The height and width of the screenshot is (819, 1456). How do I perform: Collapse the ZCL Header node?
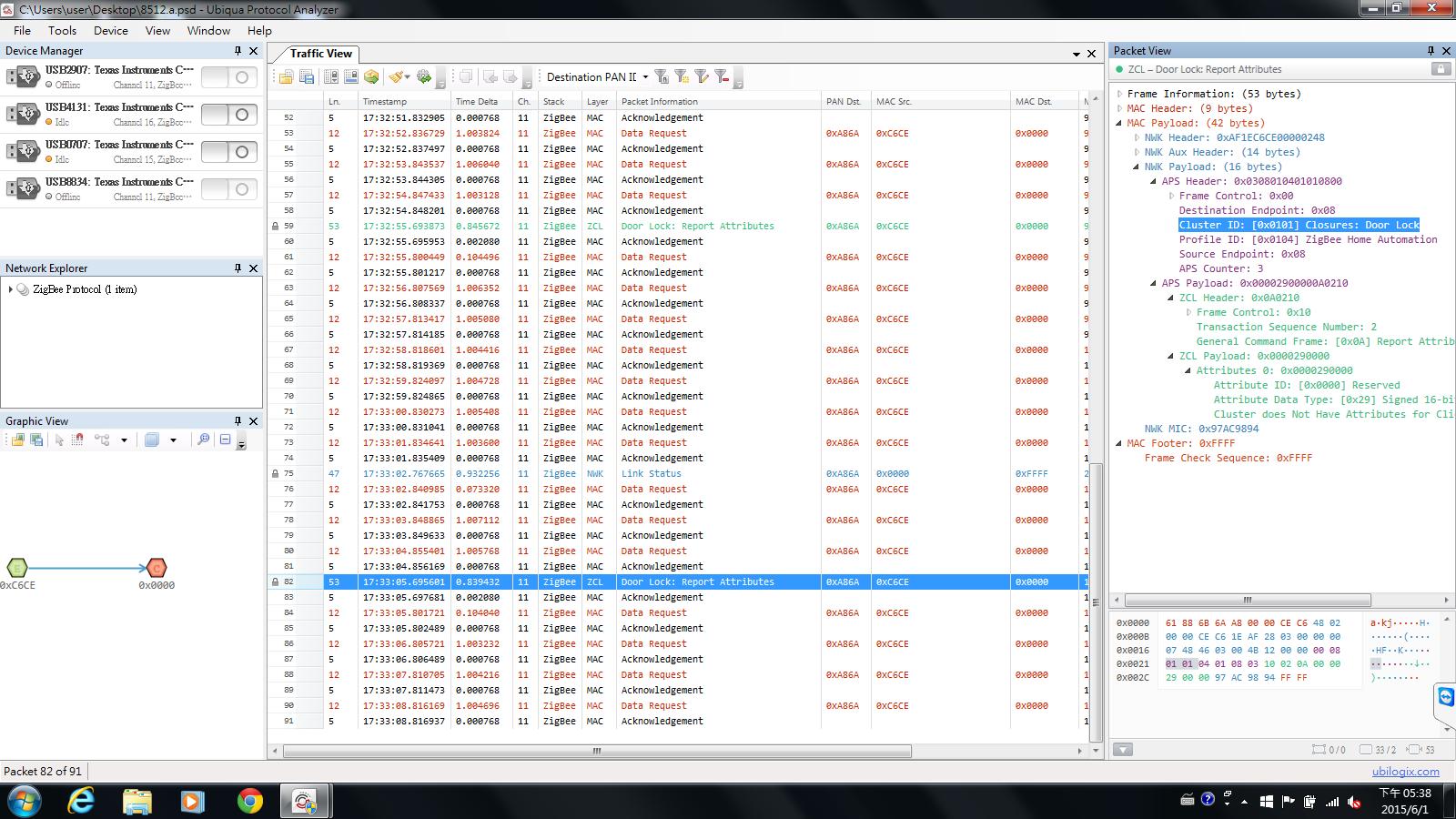click(1172, 298)
